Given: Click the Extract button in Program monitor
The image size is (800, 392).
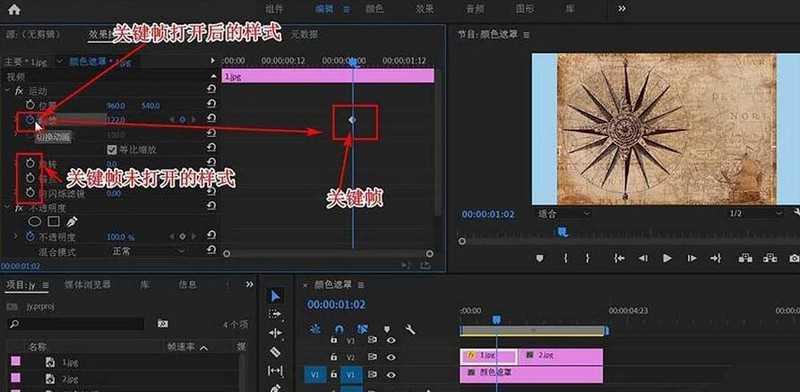Looking at the screenshot, I should pyautogui.click(x=770, y=258).
